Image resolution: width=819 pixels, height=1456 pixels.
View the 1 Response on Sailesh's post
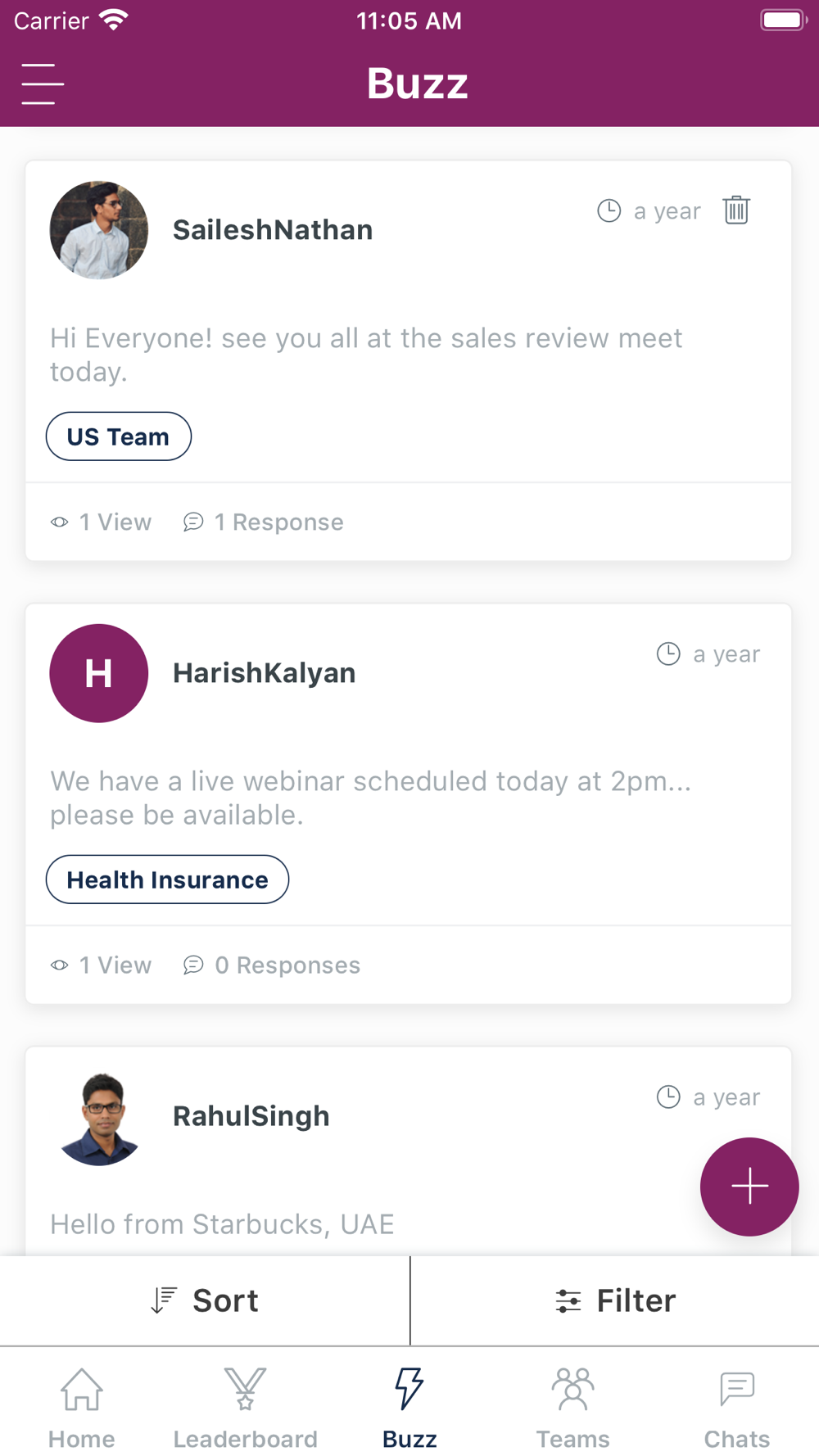(263, 522)
